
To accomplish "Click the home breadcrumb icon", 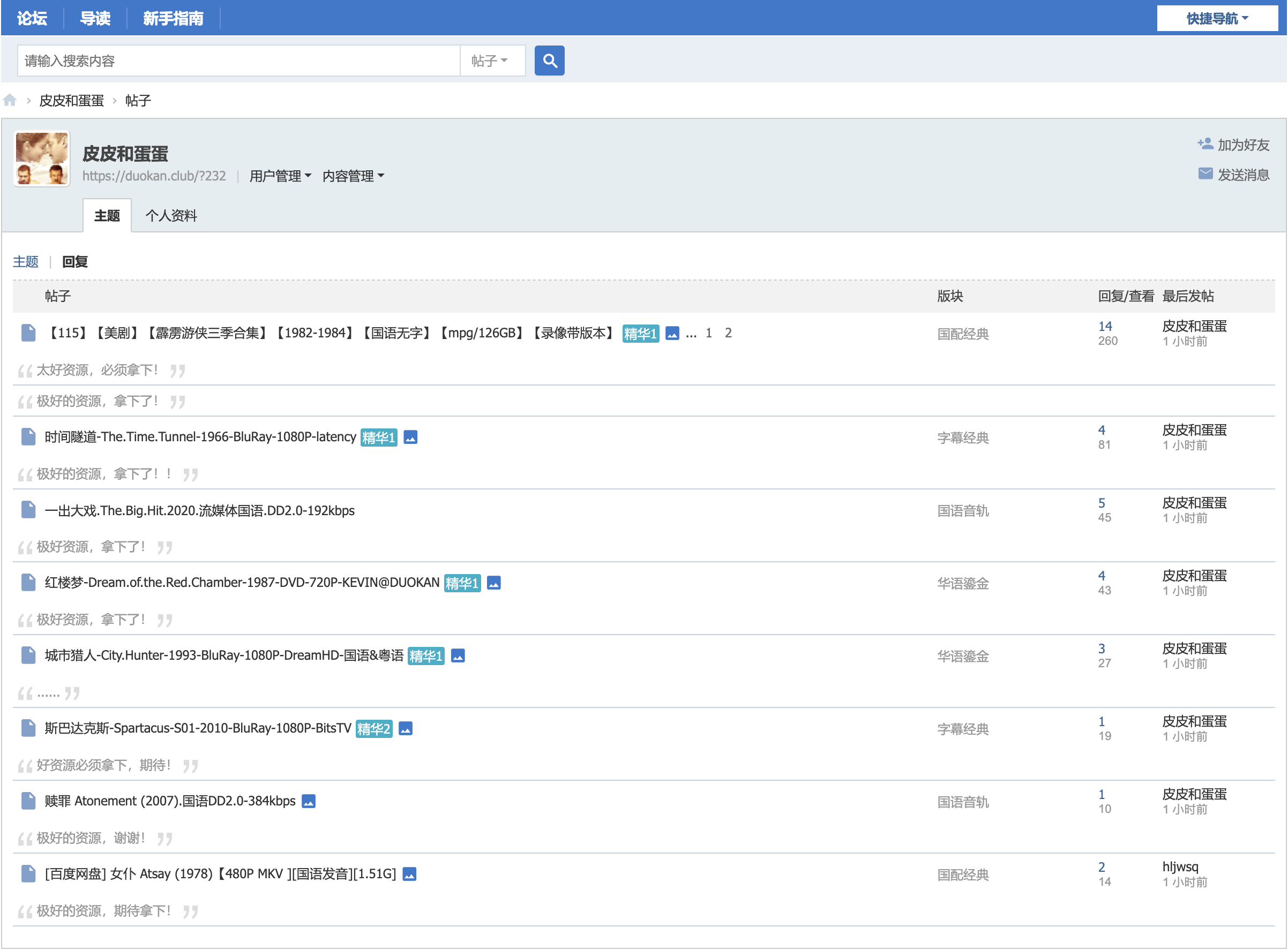I will (10, 101).
